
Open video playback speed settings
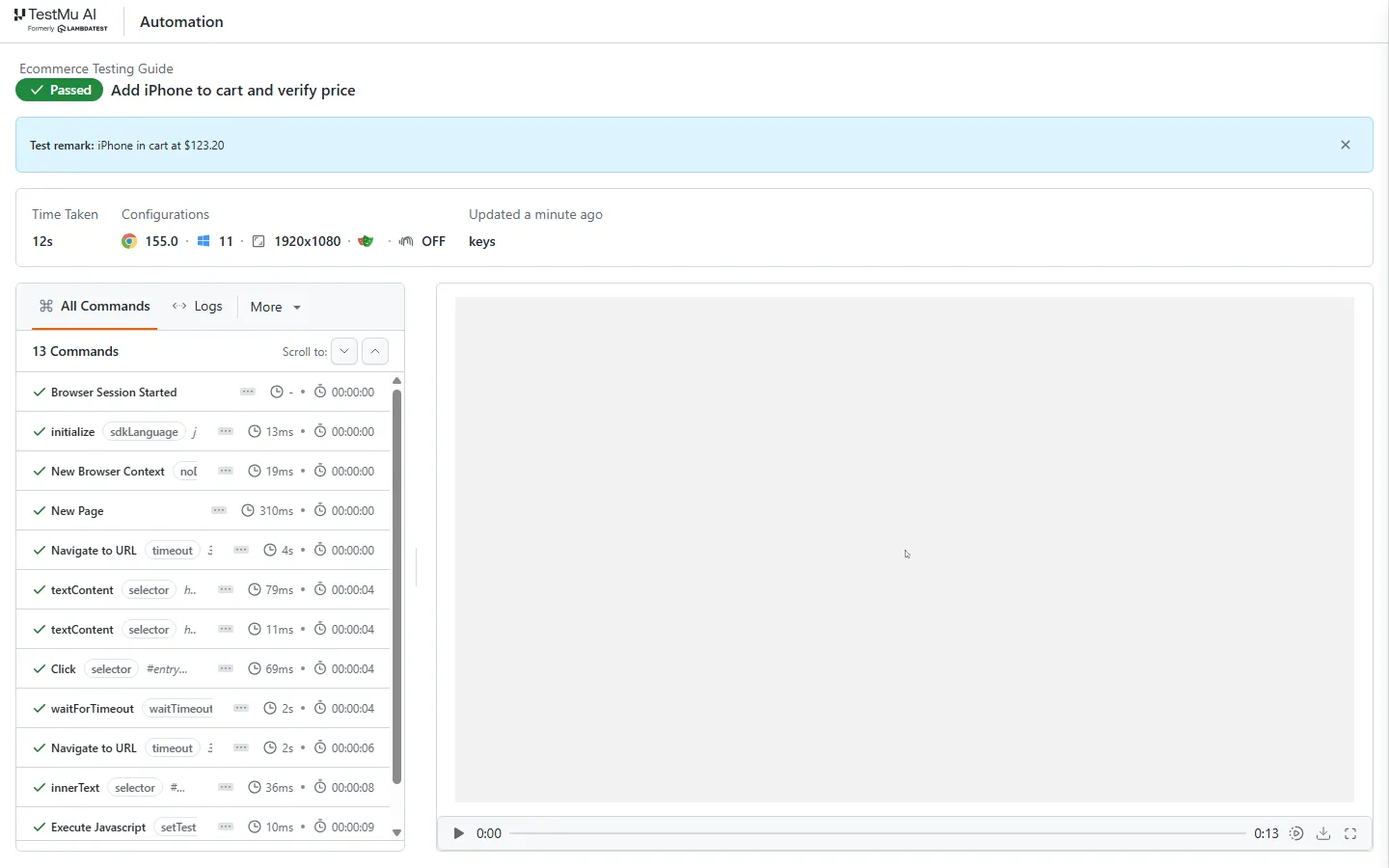pos(1296,833)
